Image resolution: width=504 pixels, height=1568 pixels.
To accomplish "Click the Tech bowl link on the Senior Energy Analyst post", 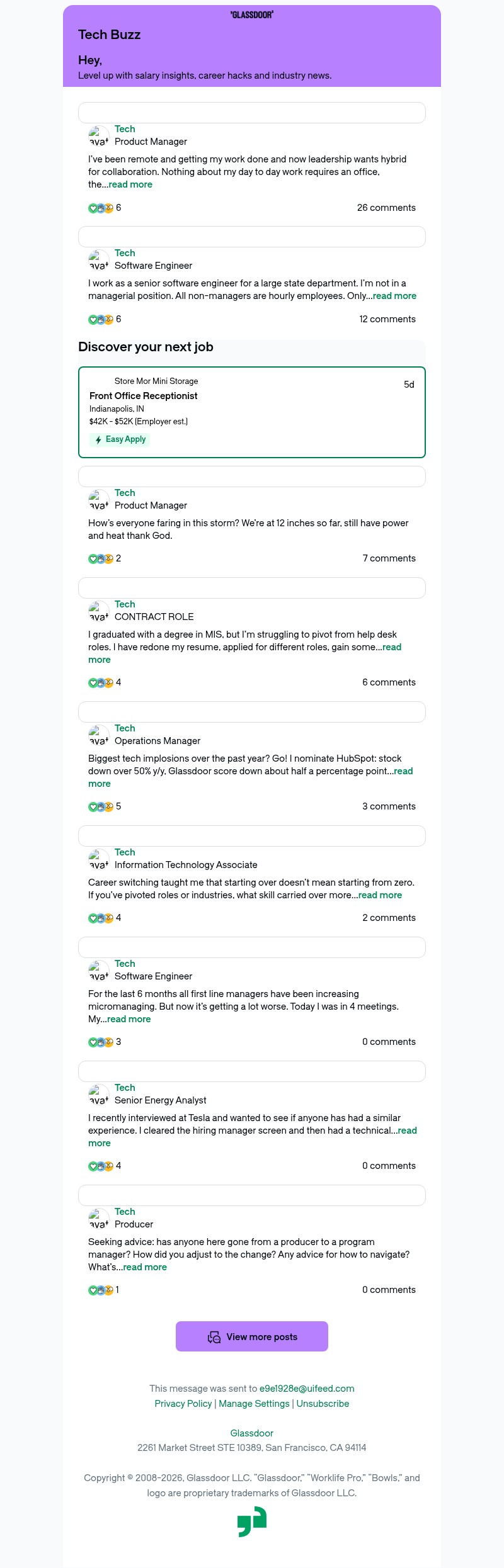I will 125,1087.
